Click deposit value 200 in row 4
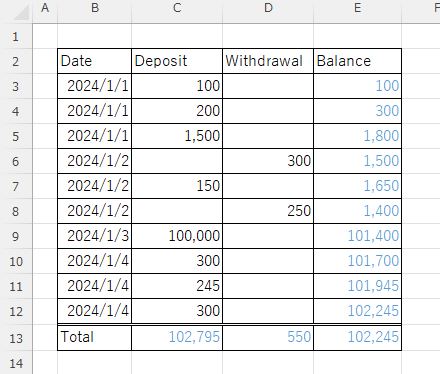440x374 pixels. click(x=177, y=111)
